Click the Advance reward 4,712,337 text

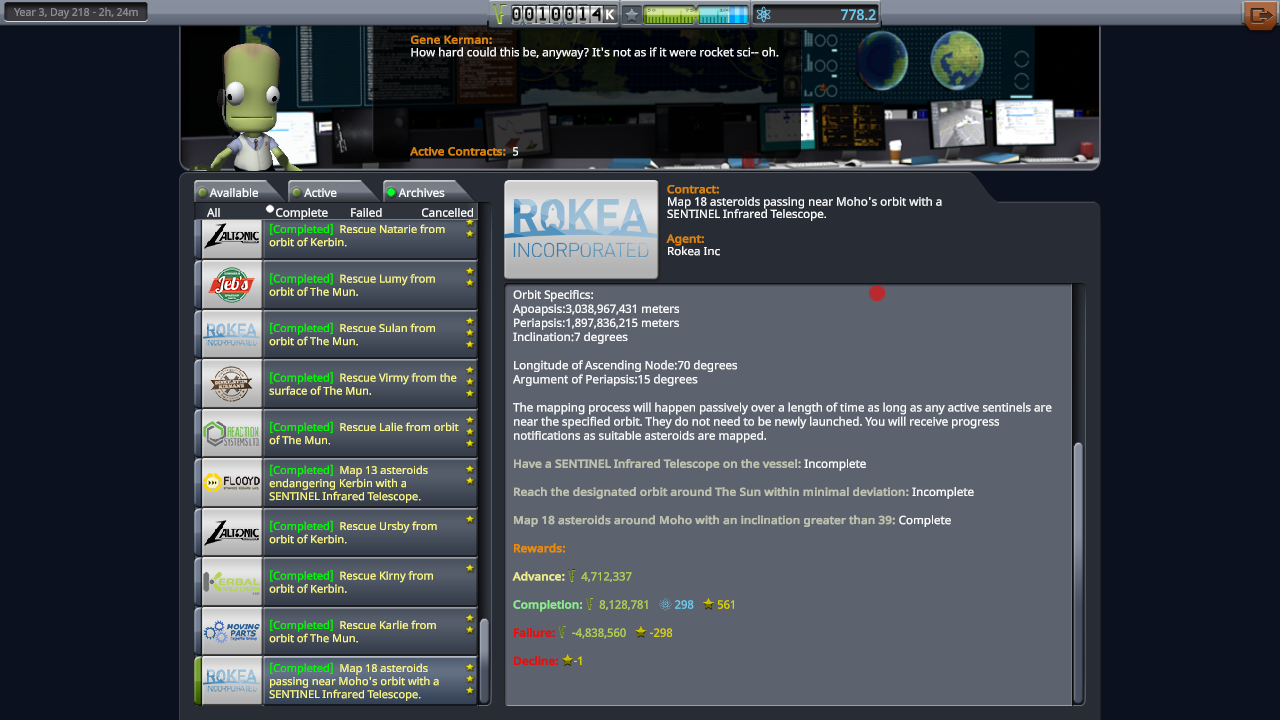tap(572, 577)
